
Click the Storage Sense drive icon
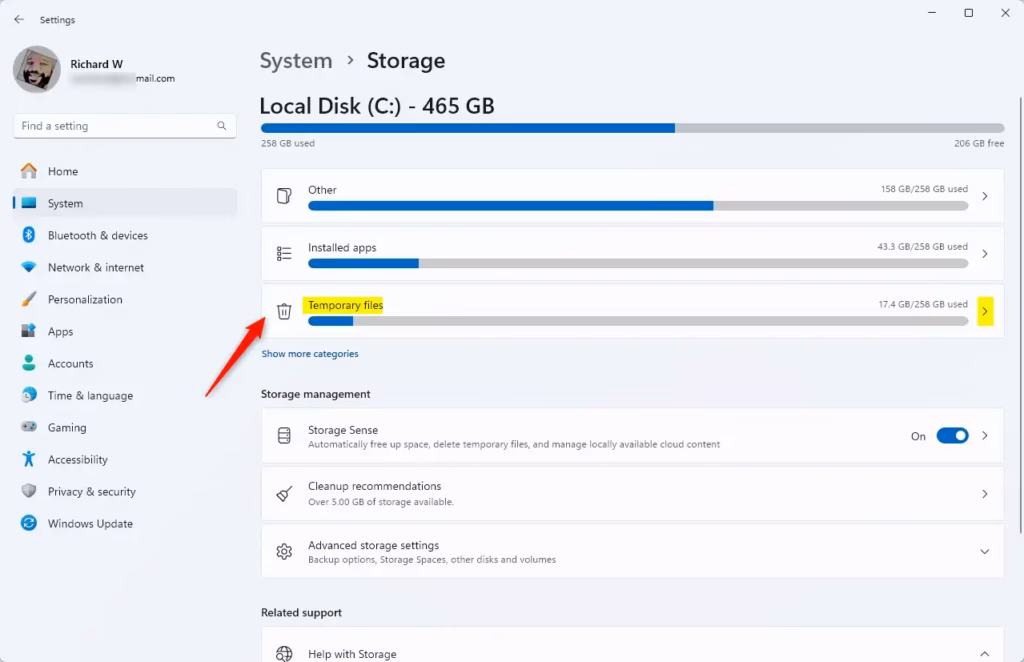point(284,435)
